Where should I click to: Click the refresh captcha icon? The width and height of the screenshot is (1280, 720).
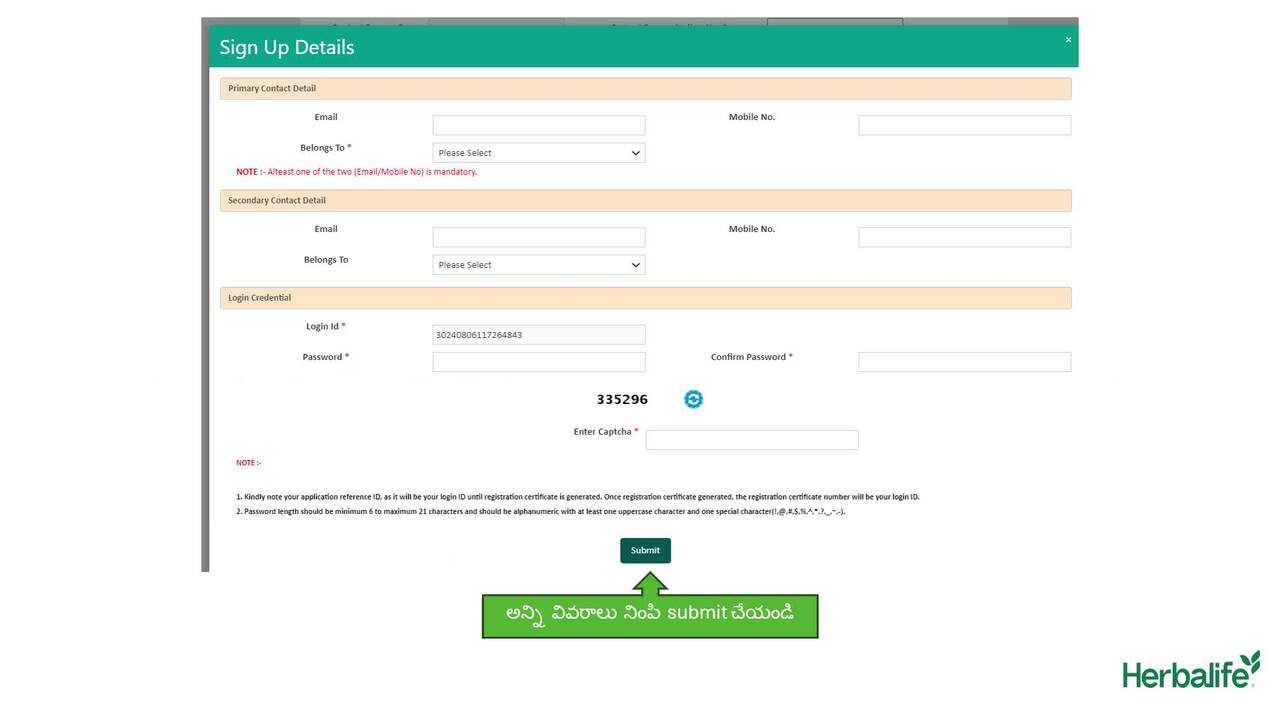click(693, 399)
